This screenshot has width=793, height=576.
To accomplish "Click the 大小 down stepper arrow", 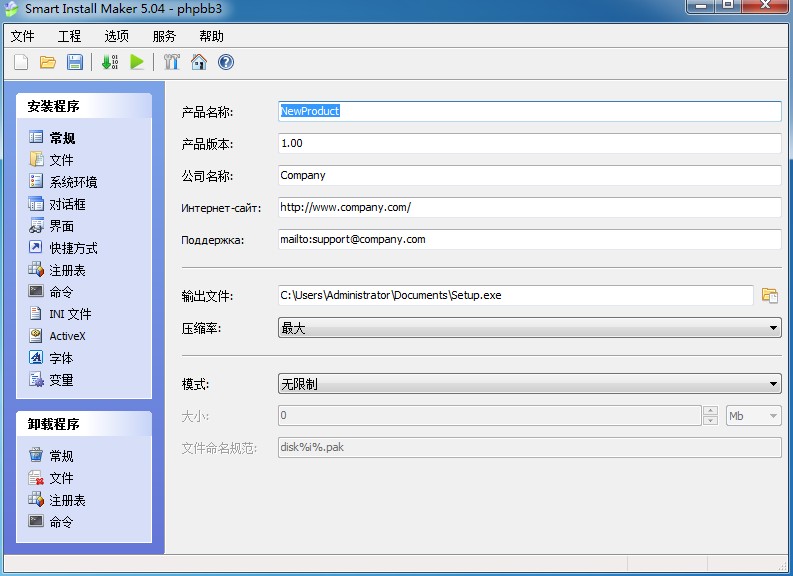I will (x=711, y=421).
